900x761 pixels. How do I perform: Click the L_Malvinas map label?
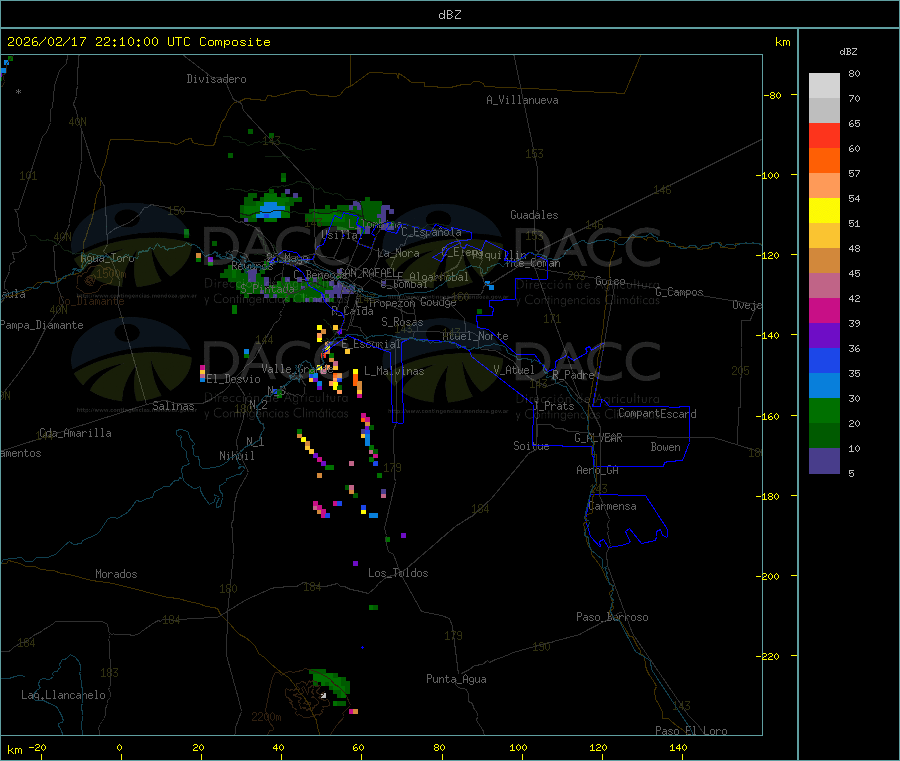point(394,371)
